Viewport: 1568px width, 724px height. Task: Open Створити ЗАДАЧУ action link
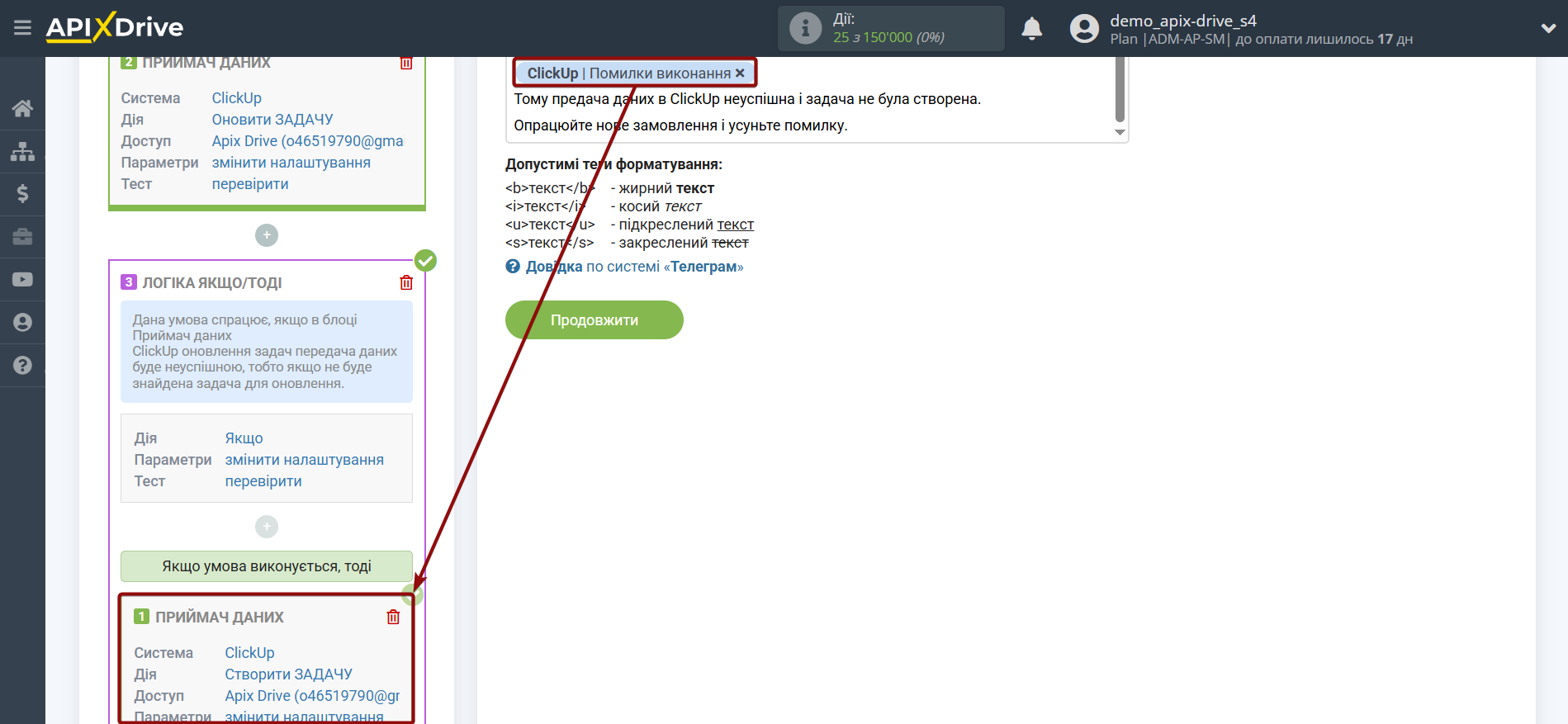coord(289,674)
